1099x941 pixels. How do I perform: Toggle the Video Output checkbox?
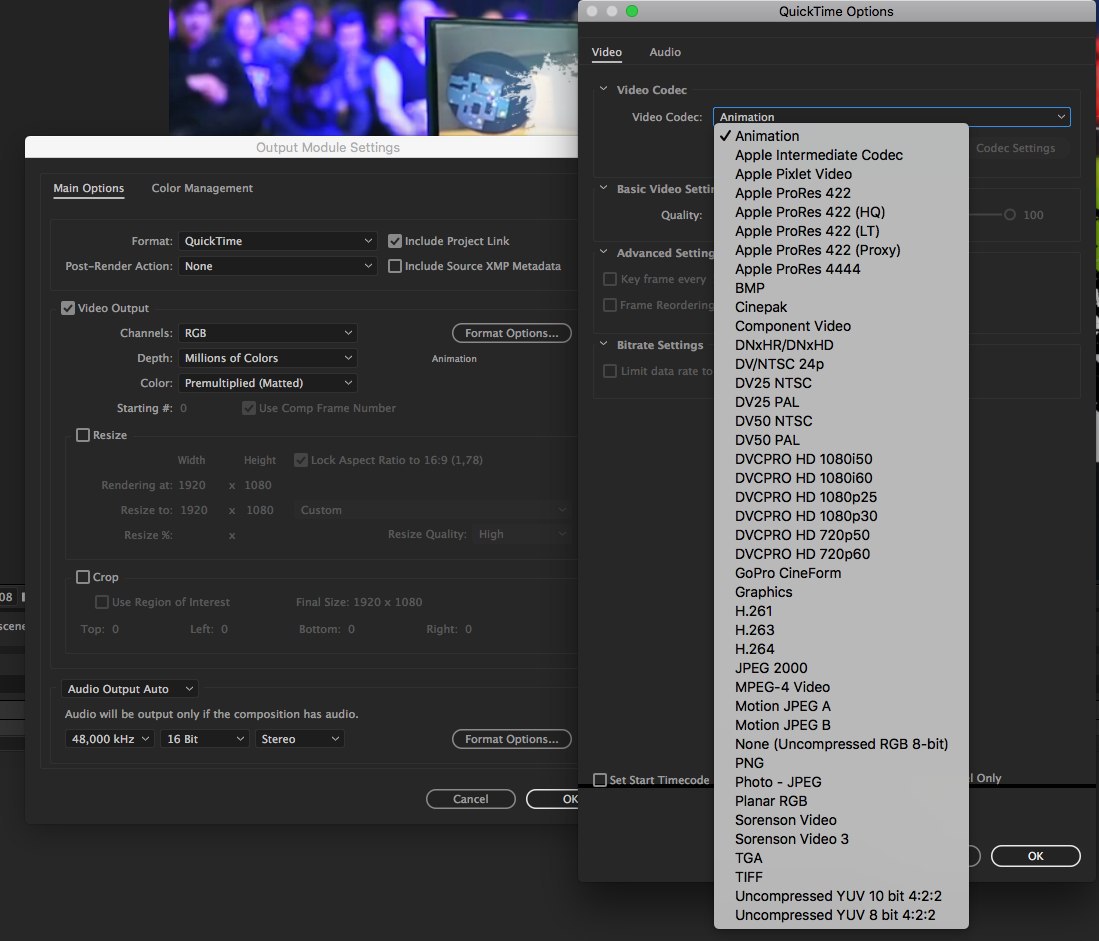point(68,308)
